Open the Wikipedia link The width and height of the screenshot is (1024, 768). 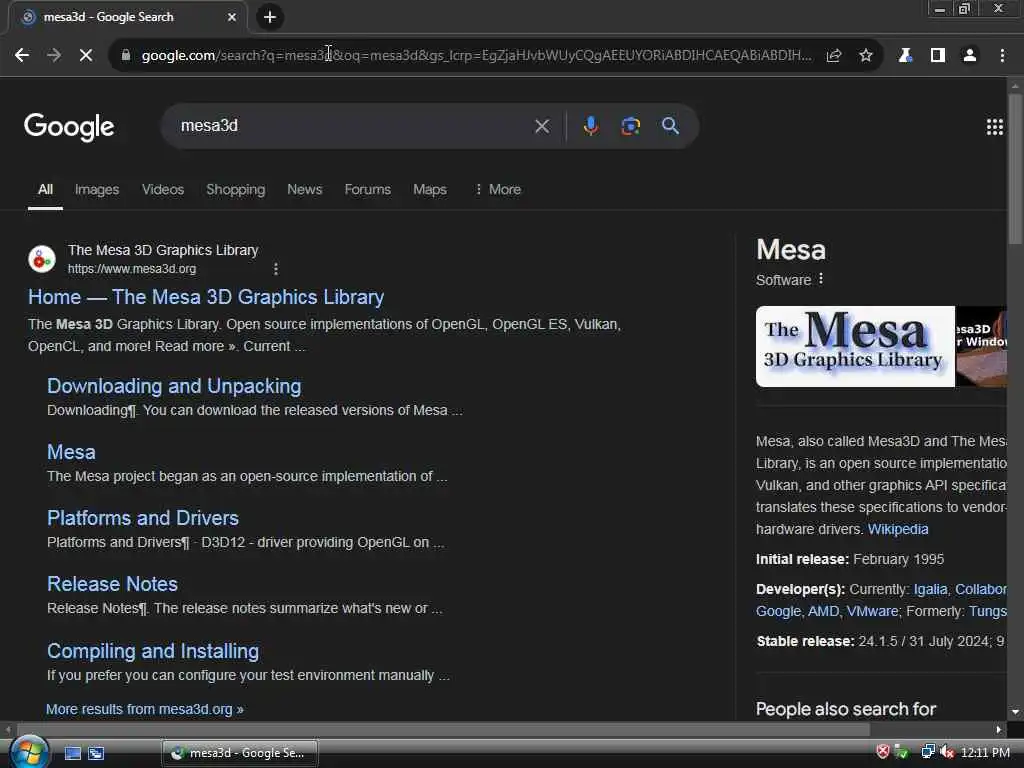(898, 529)
